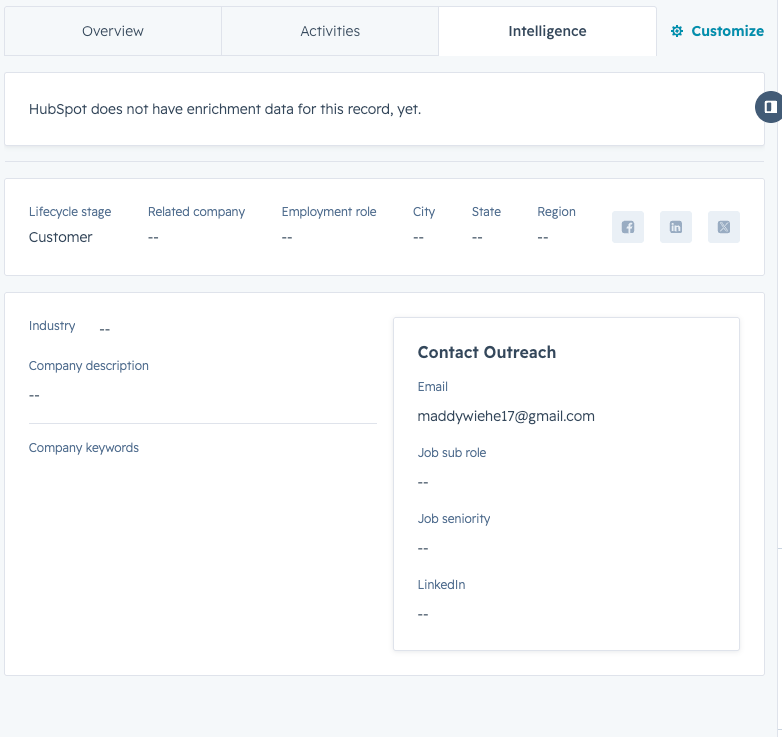The image size is (782, 737).
Task: Click the City field label
Action: (x=424, y=212)
